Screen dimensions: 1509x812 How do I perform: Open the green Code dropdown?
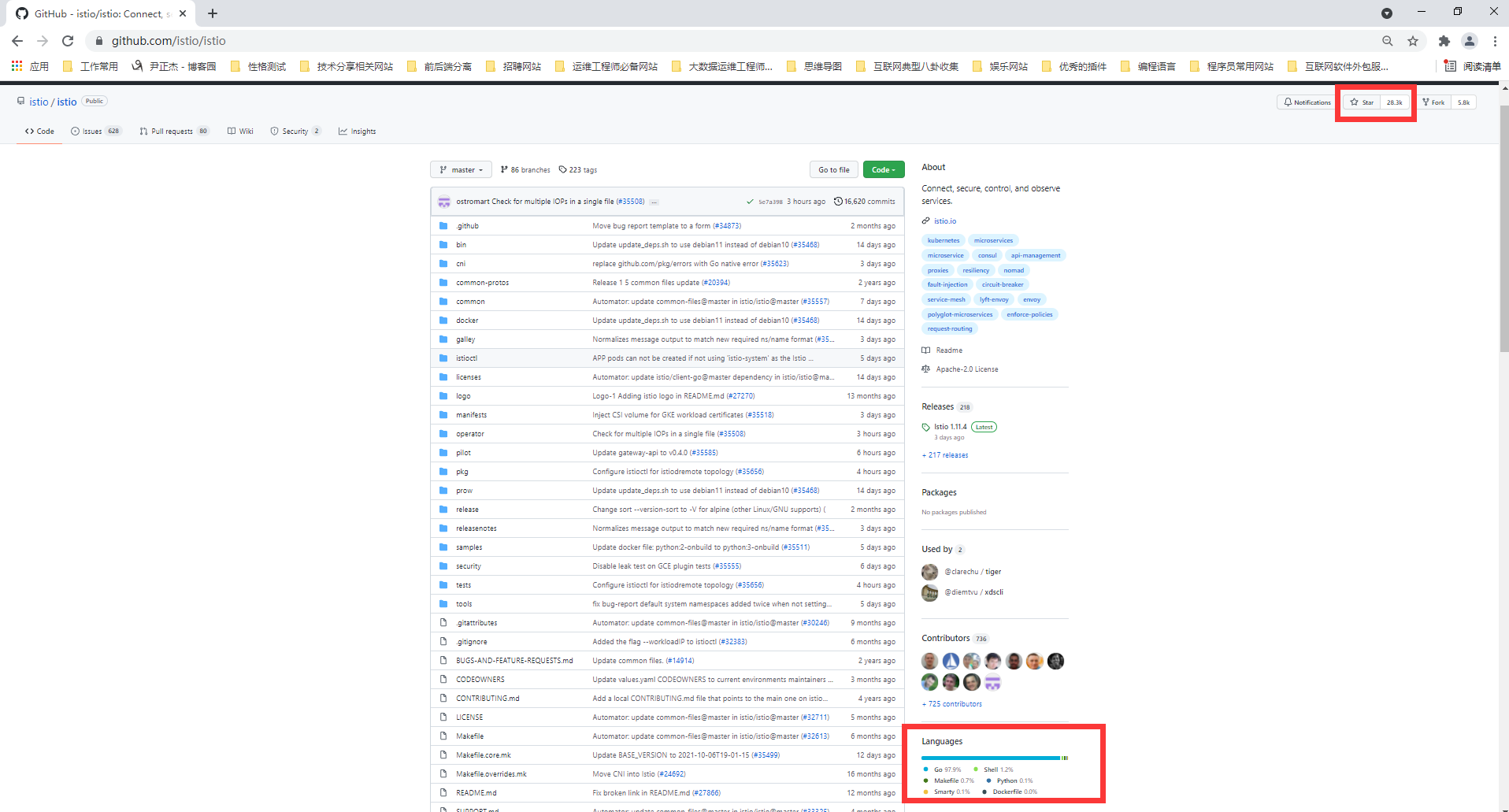884,170
